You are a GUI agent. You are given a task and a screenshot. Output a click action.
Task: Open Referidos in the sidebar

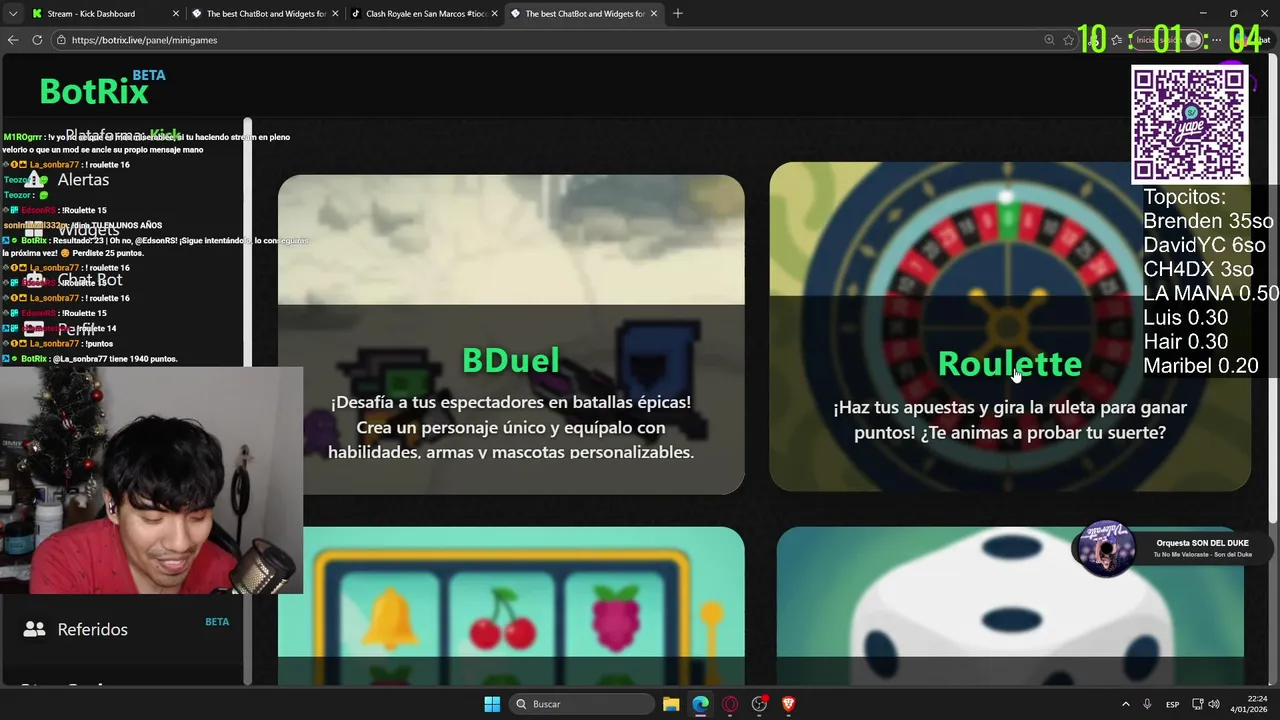(x=92, y=629)
